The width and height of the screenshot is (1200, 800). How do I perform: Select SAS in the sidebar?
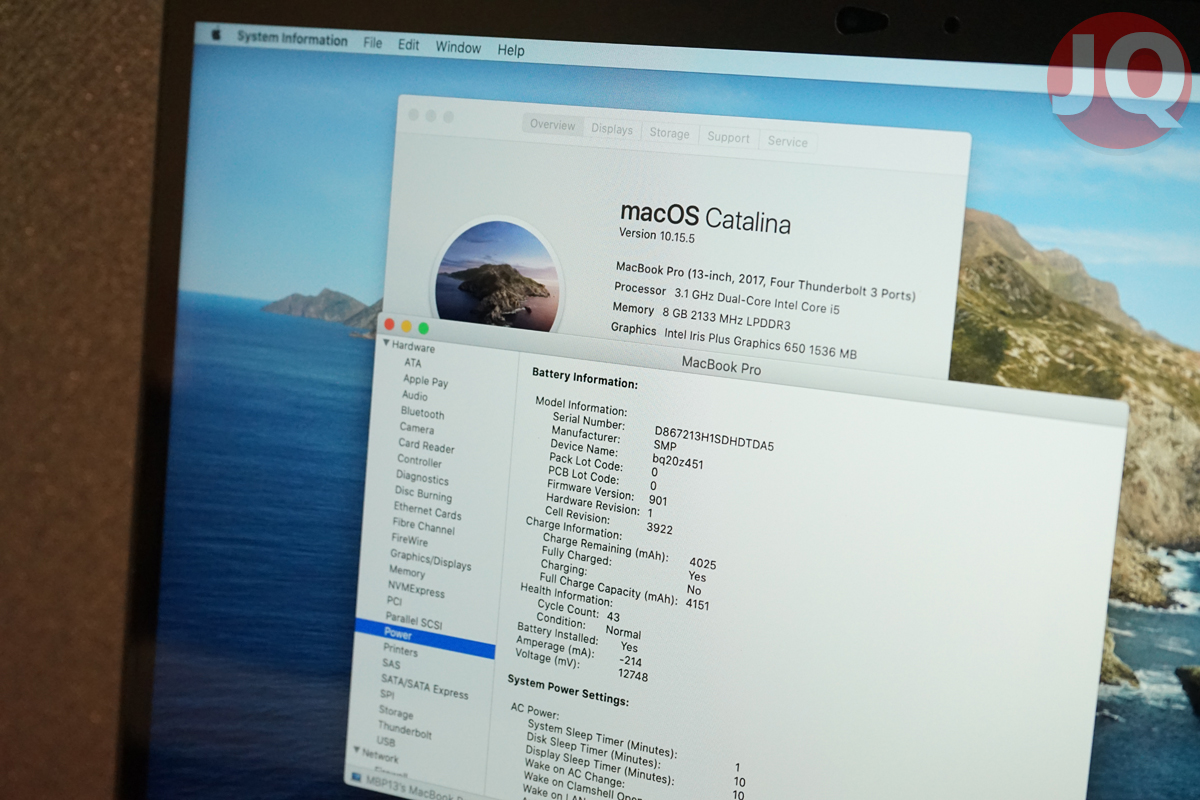pos(391,664)
